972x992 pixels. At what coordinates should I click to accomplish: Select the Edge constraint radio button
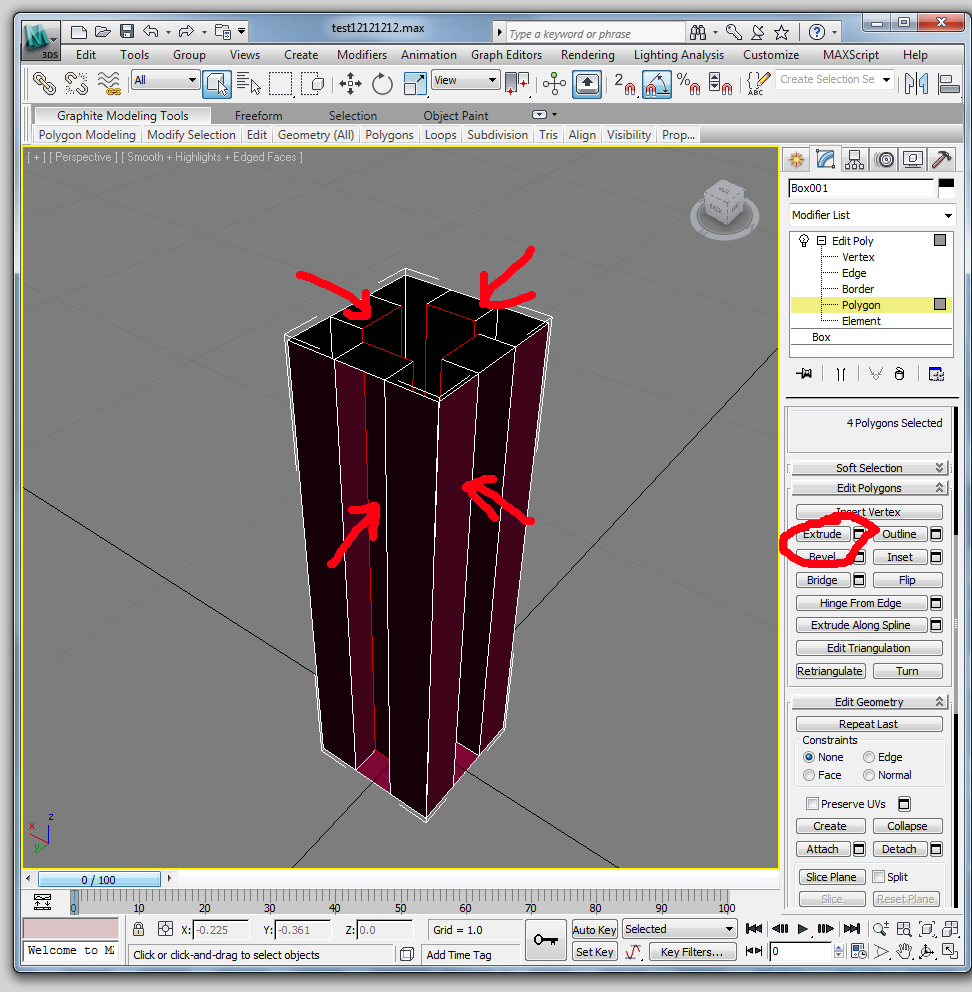[869, 757]
